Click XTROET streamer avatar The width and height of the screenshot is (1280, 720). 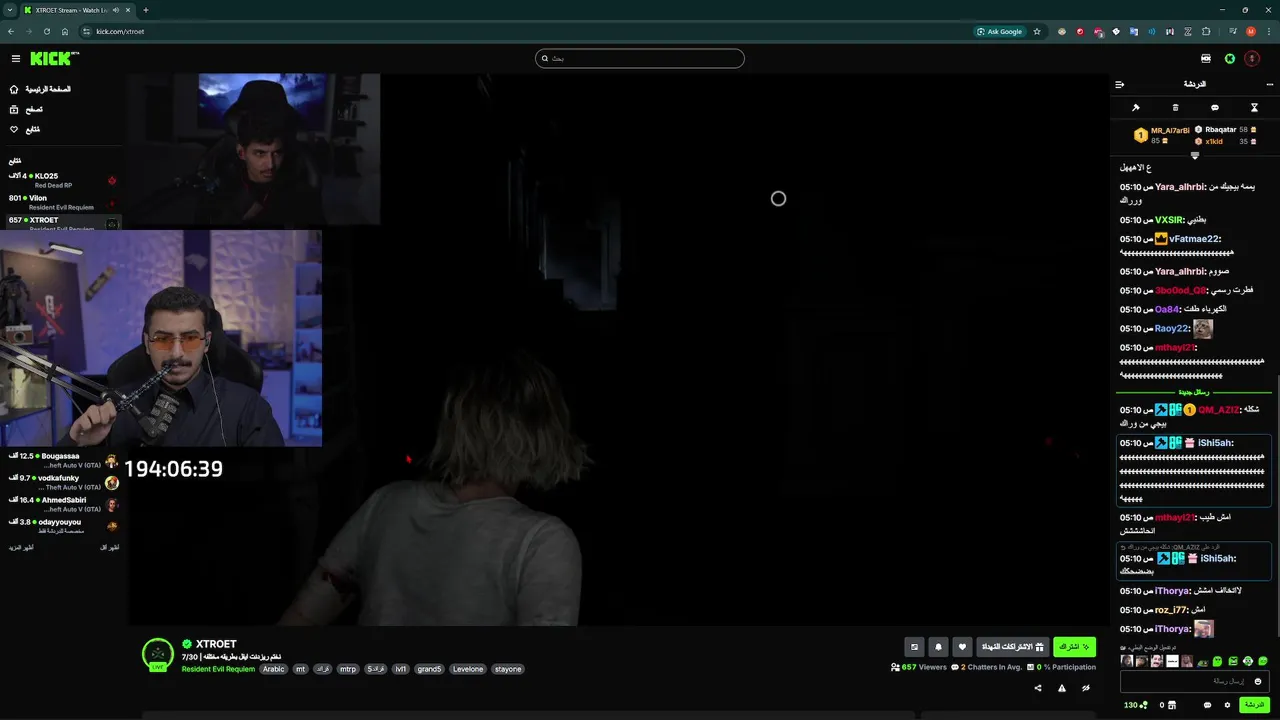click(x=158, y=654)
